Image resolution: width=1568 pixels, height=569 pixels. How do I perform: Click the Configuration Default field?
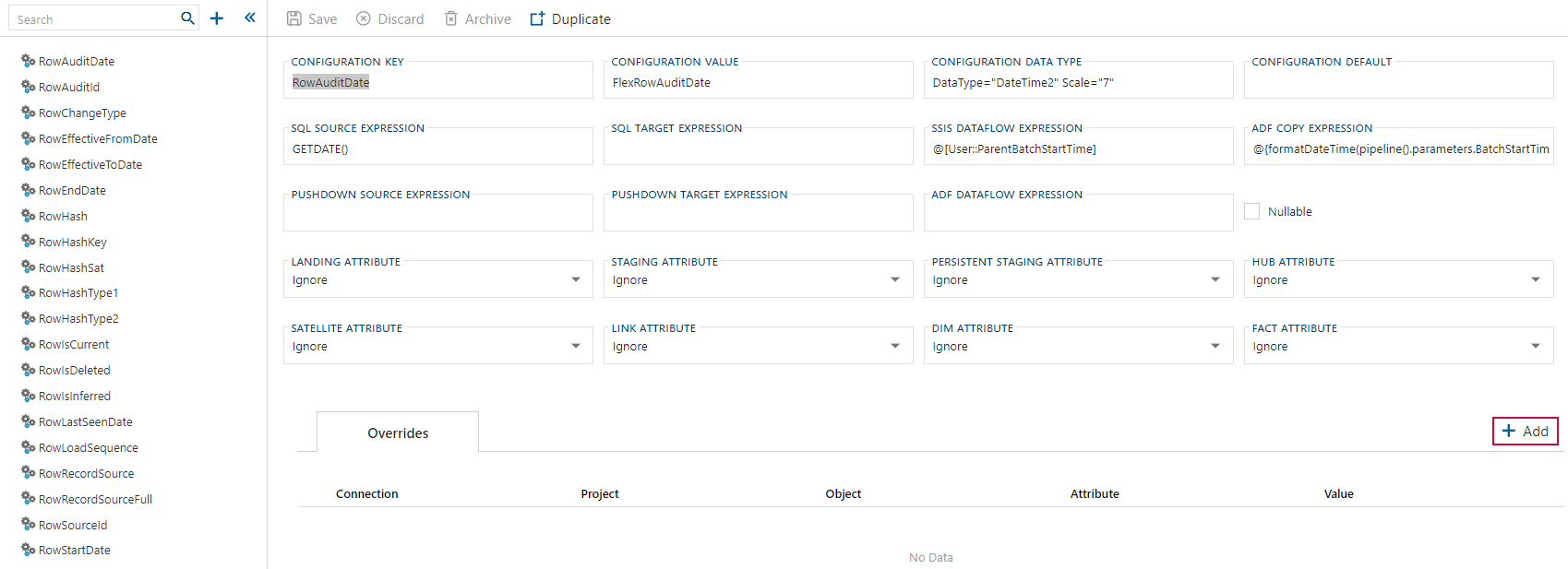[1398, 81]
